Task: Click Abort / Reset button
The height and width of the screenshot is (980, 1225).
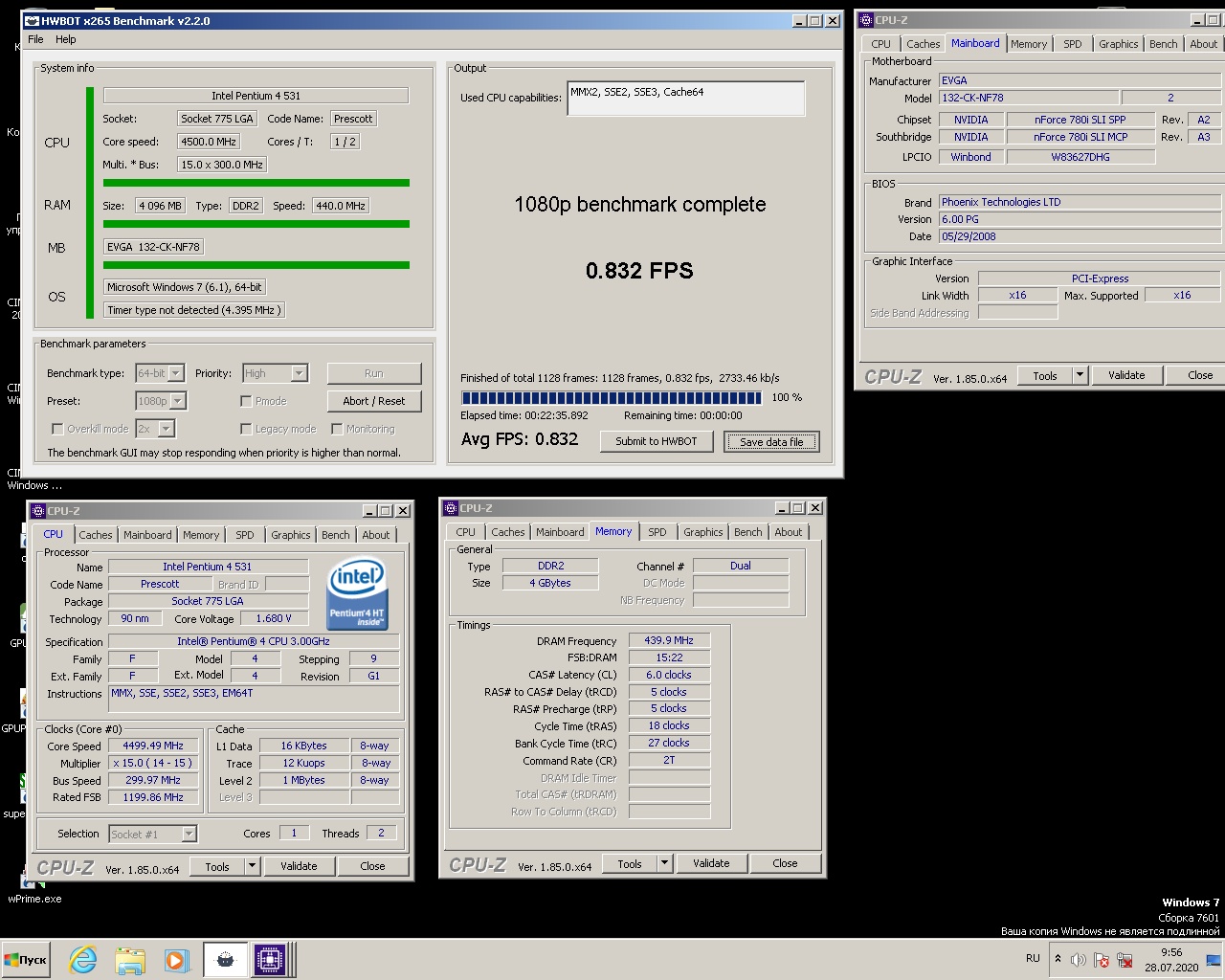Action: coord(374,401)
